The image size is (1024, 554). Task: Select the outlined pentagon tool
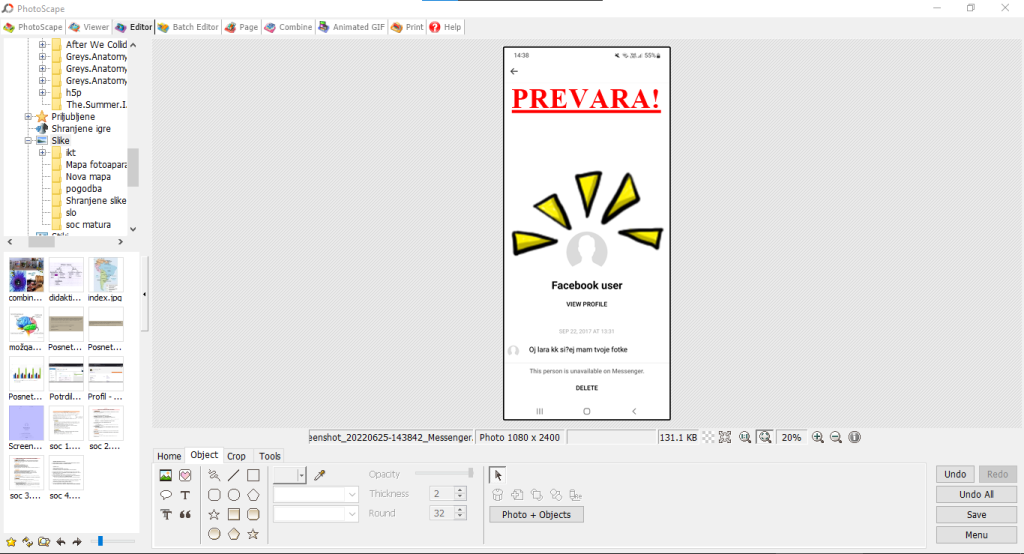click(x=253, y=495)
